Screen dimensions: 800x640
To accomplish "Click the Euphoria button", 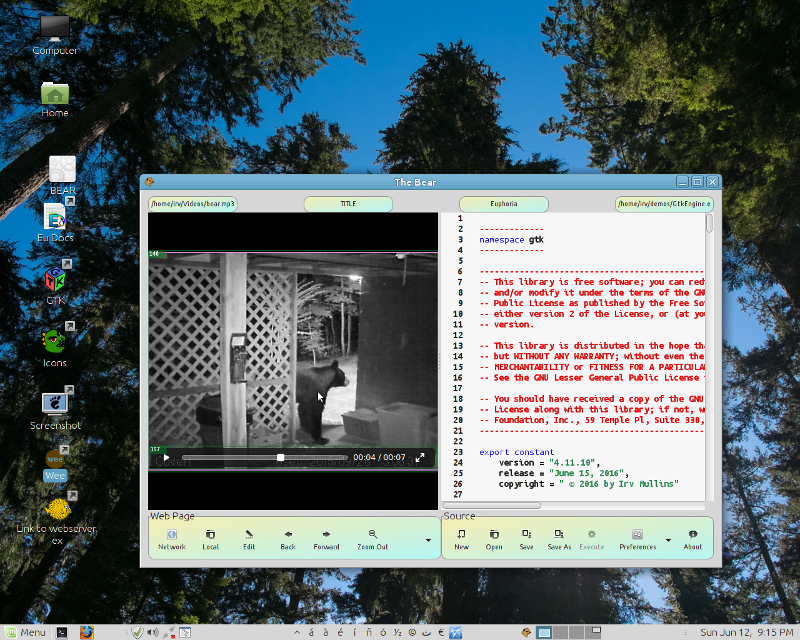I will tap(504, 204).
